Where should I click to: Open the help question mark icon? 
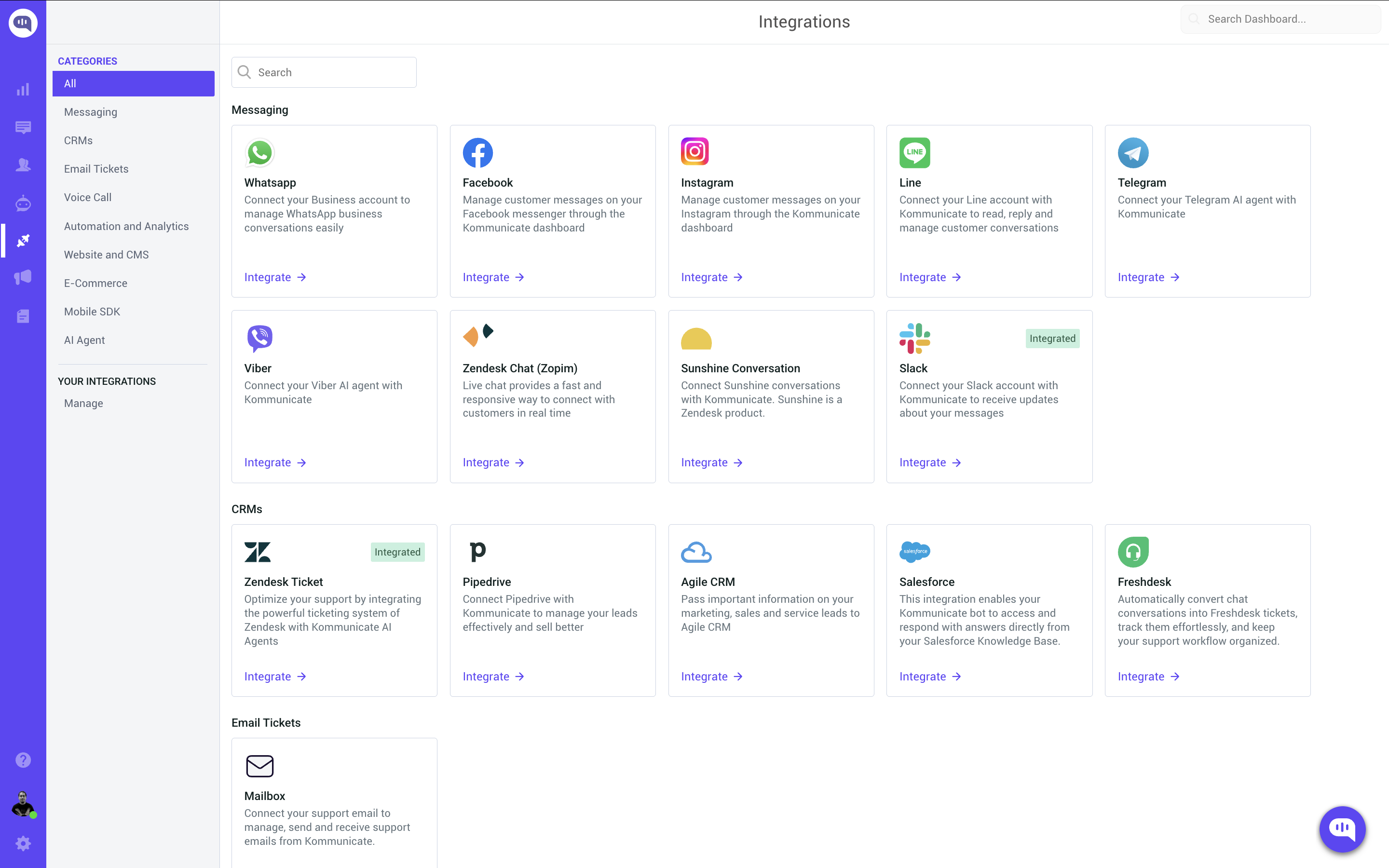point(23,760)
